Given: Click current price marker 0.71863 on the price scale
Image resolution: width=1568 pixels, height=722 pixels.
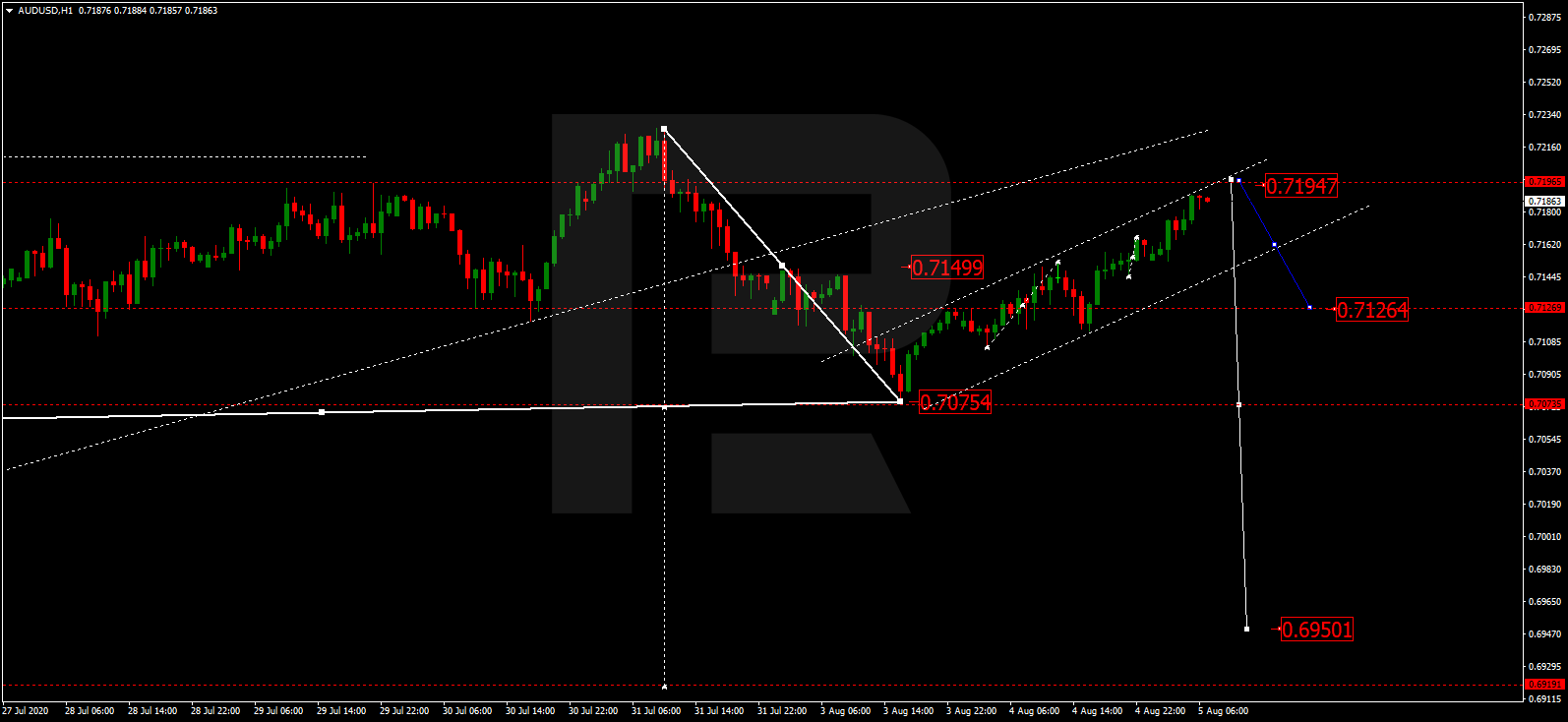Looking at the screenshot, I should tap(1544, 201).
